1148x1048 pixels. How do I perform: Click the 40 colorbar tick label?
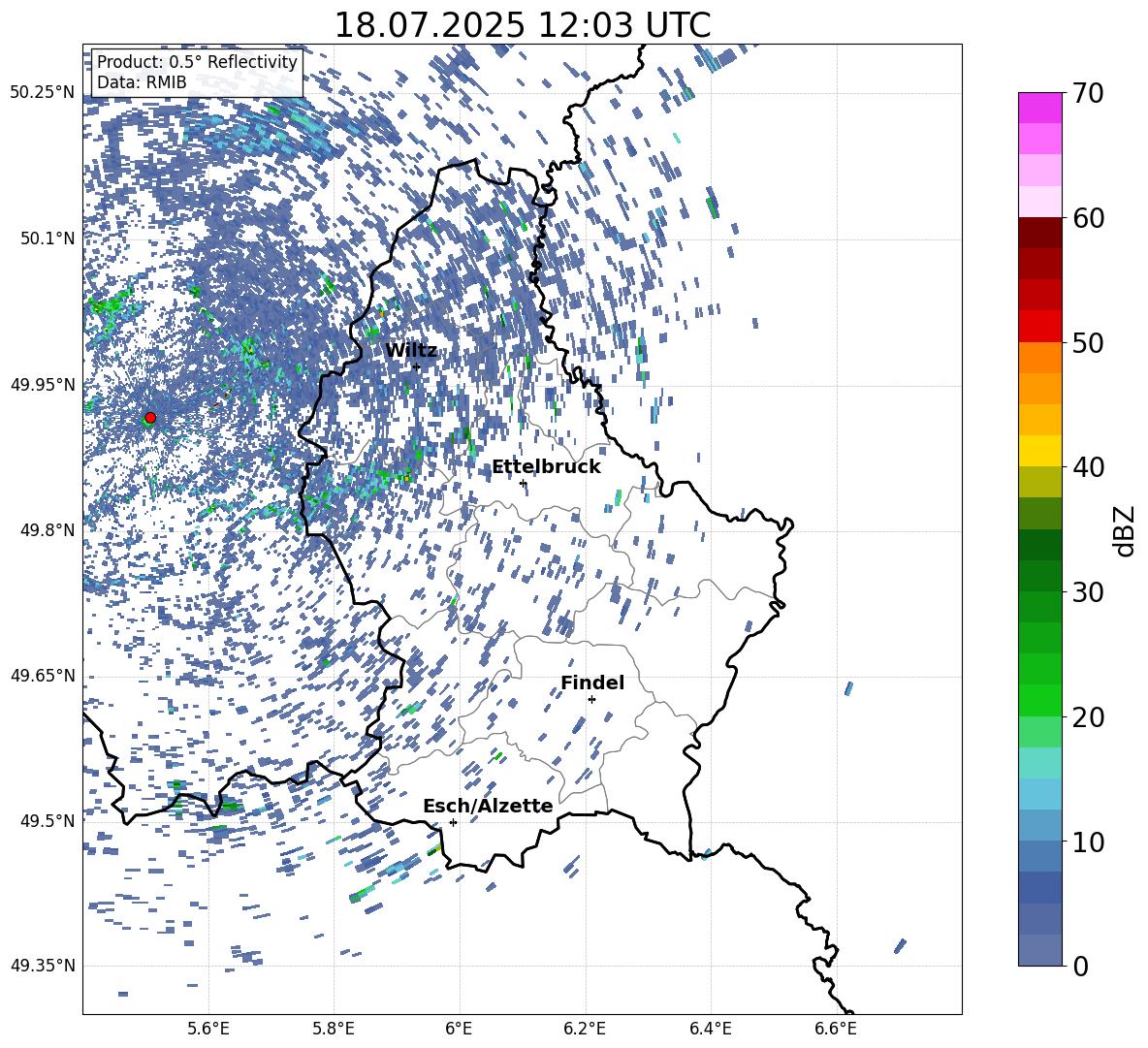pos(1088,467)
